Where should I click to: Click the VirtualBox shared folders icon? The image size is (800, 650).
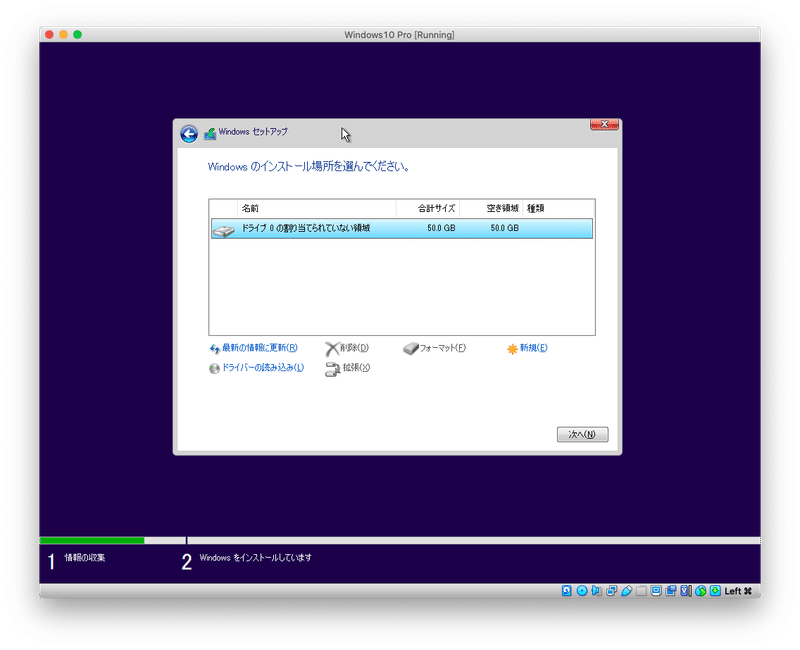[x=640, y=590]
